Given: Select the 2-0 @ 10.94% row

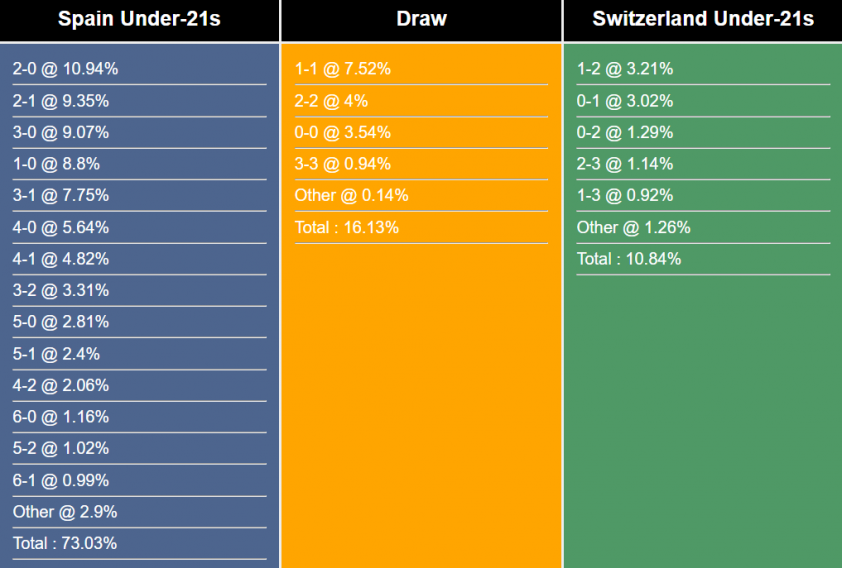Looking at the screenshot, I should coord(66,69).
